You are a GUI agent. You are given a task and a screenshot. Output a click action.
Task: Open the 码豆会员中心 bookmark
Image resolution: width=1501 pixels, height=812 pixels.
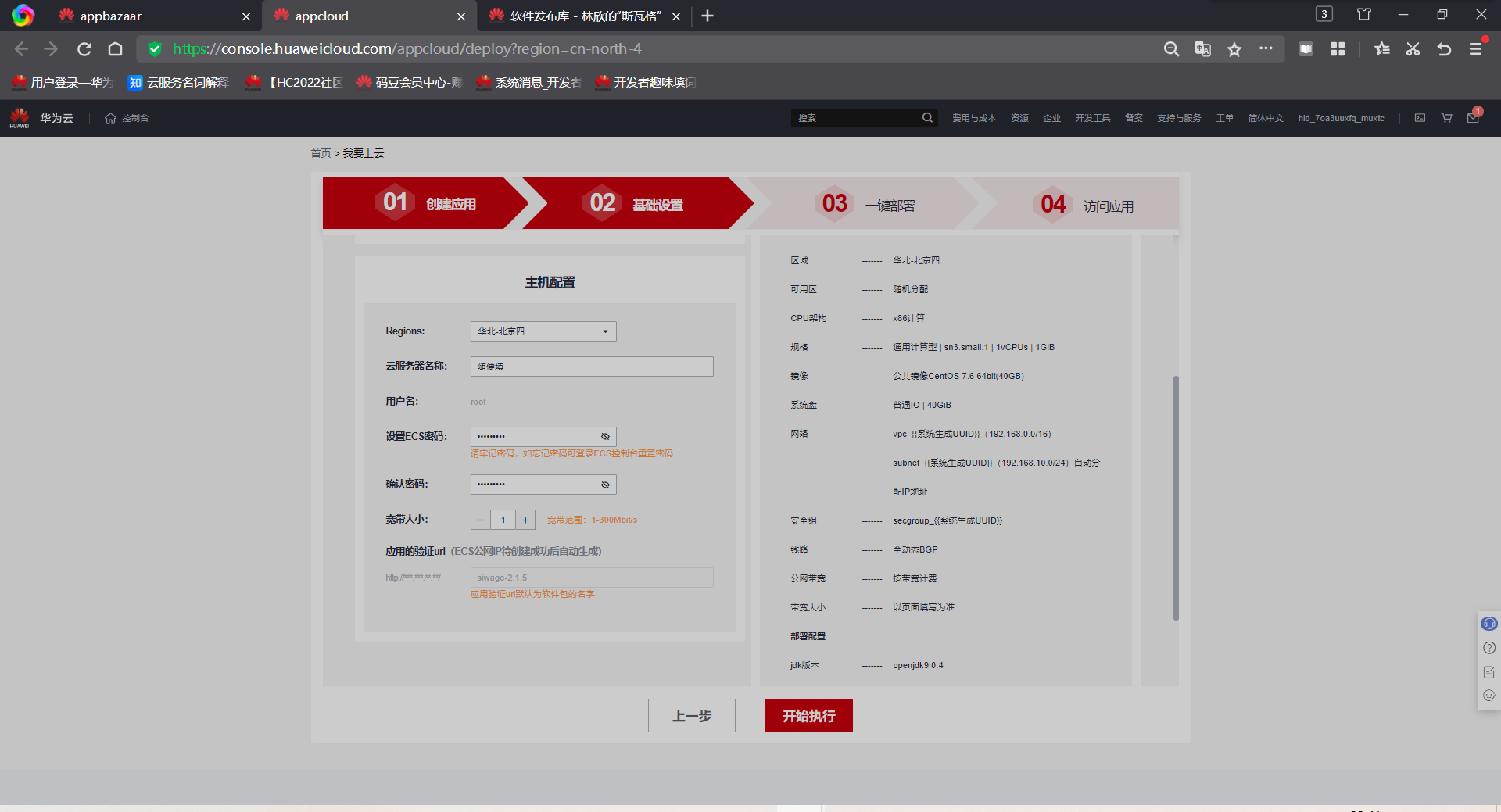[x=410, y=82]
